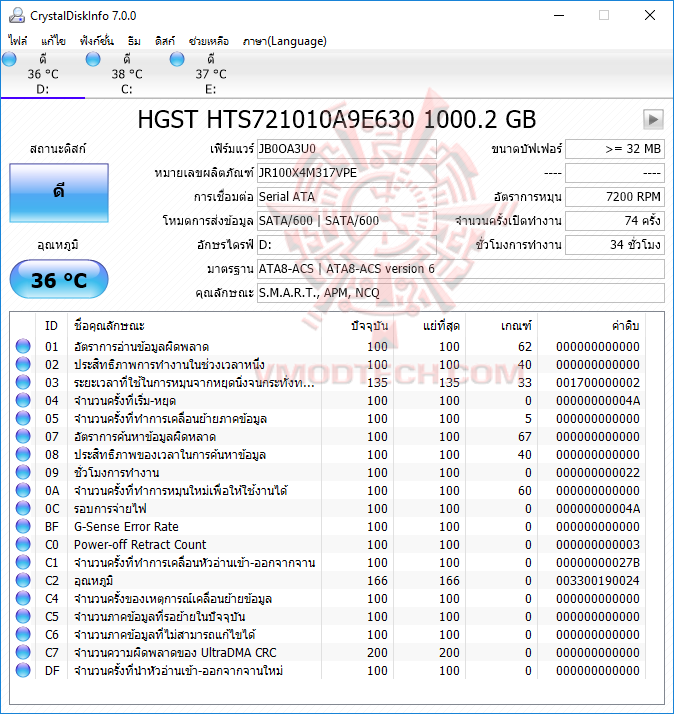This screenshot has height=714, width=674.
Task: Click the ชื่อคุณลักษณะ attribute name column header
Action: (194, 326)
